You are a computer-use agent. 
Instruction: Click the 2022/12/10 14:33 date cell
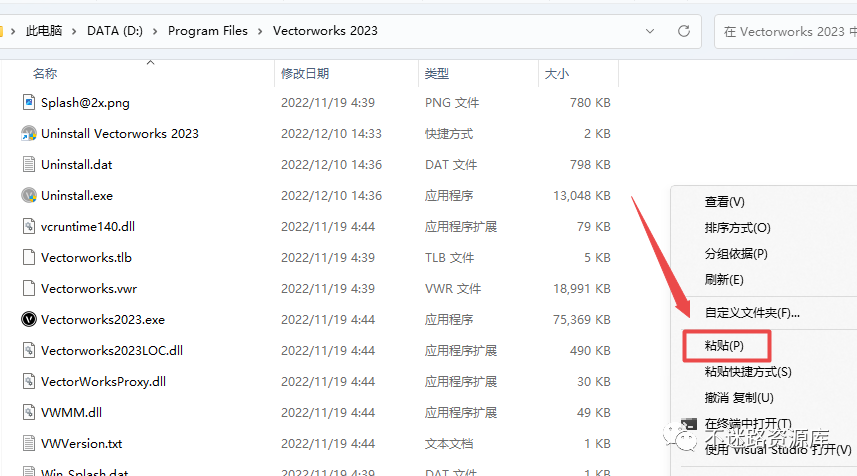point(331,134)
